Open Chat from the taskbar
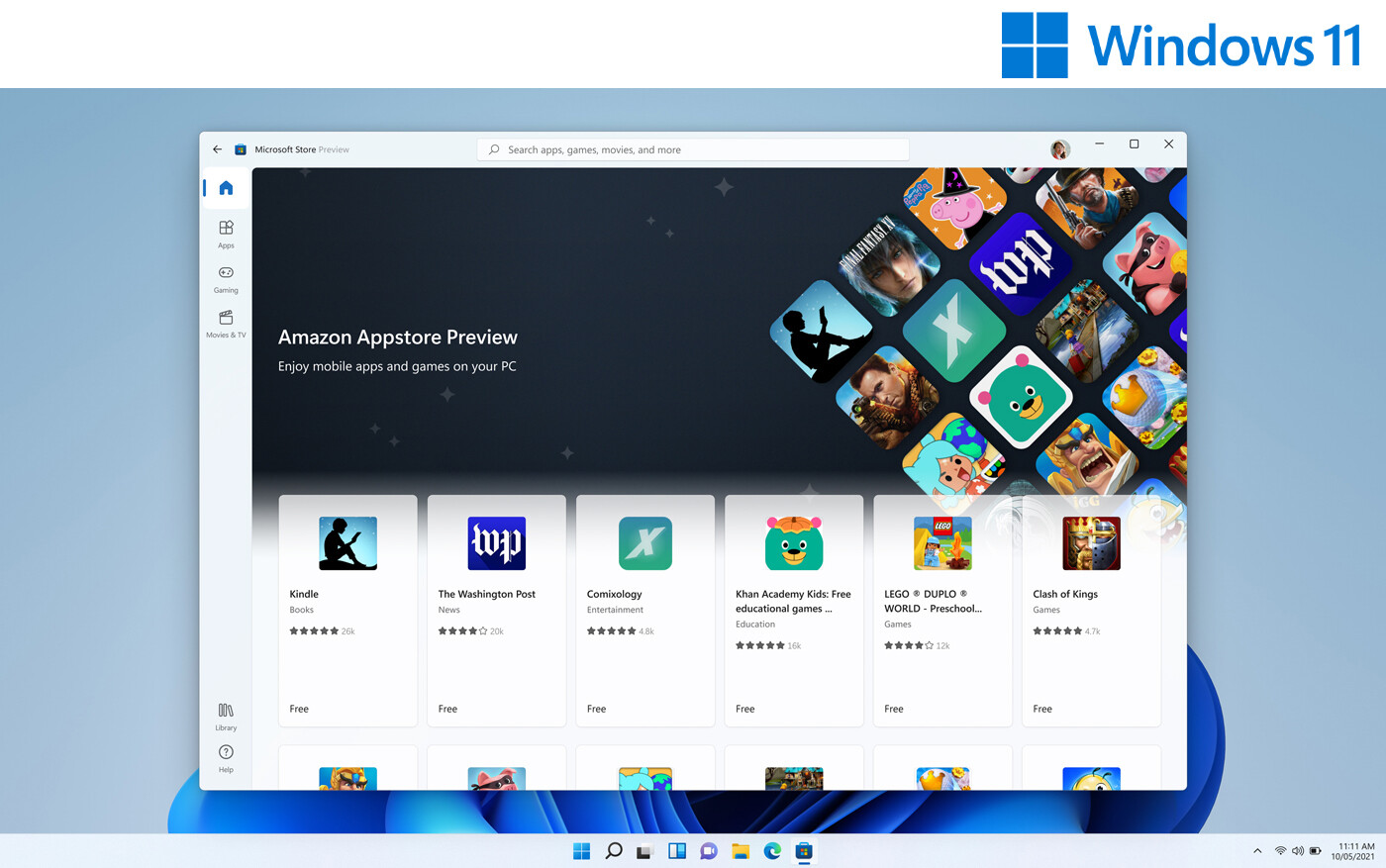This screenshot has height=868, width=1386. tap(709, 851)
